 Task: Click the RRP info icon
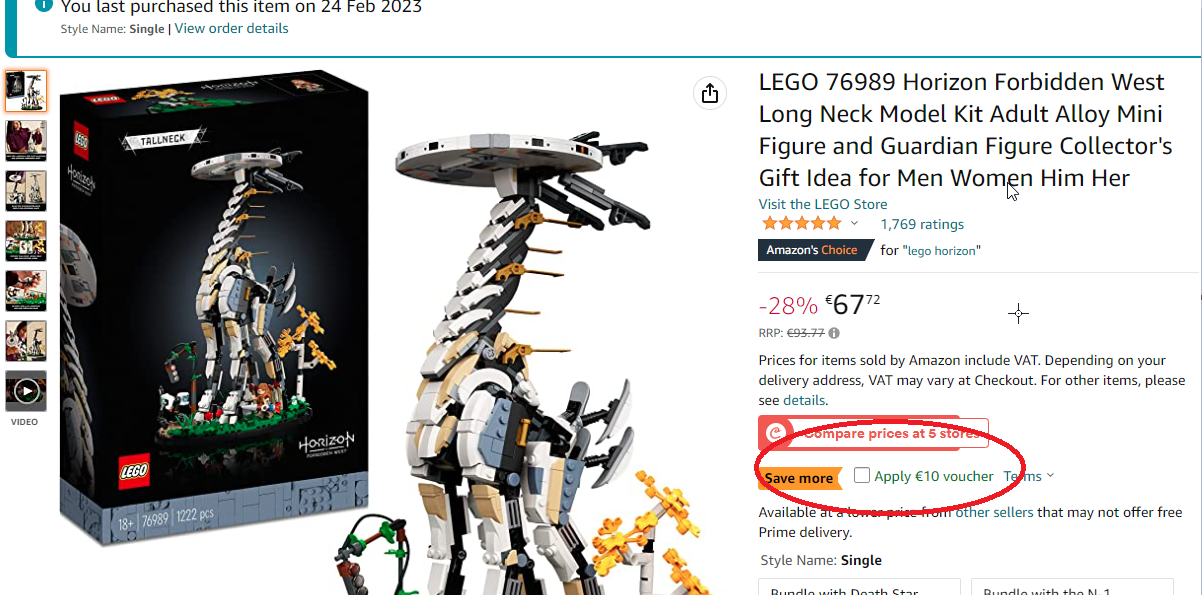834,334
